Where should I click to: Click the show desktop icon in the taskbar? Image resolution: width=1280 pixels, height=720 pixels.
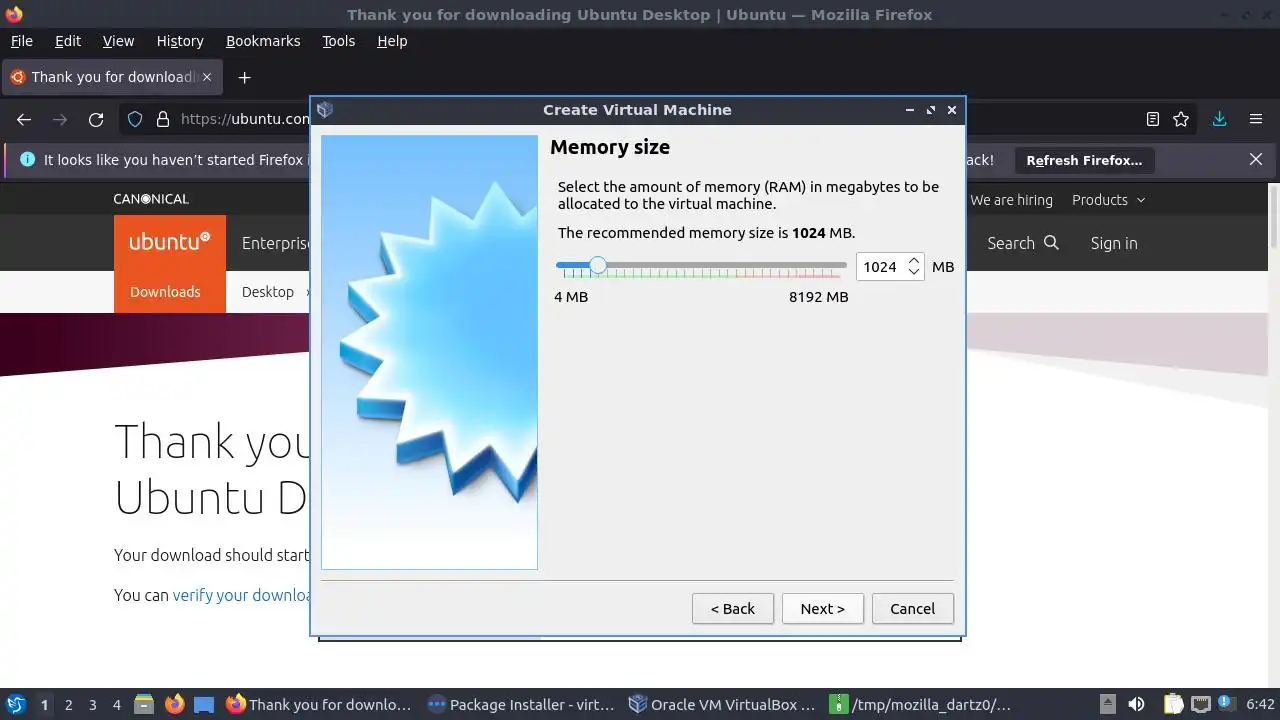tap(204, 705)
